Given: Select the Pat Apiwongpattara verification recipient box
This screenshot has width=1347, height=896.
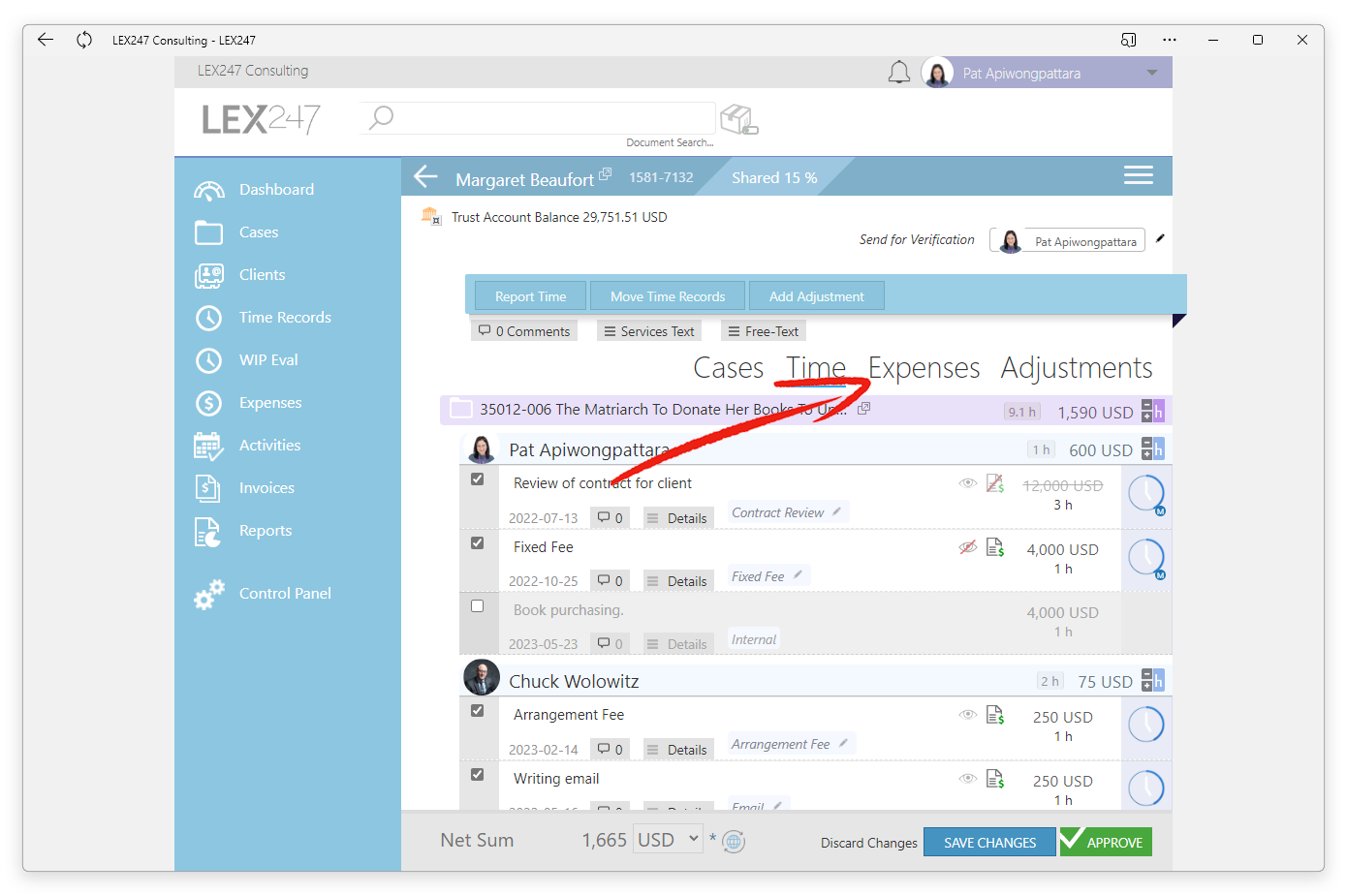Looking at the screenshot, I should coord(1067,240).
